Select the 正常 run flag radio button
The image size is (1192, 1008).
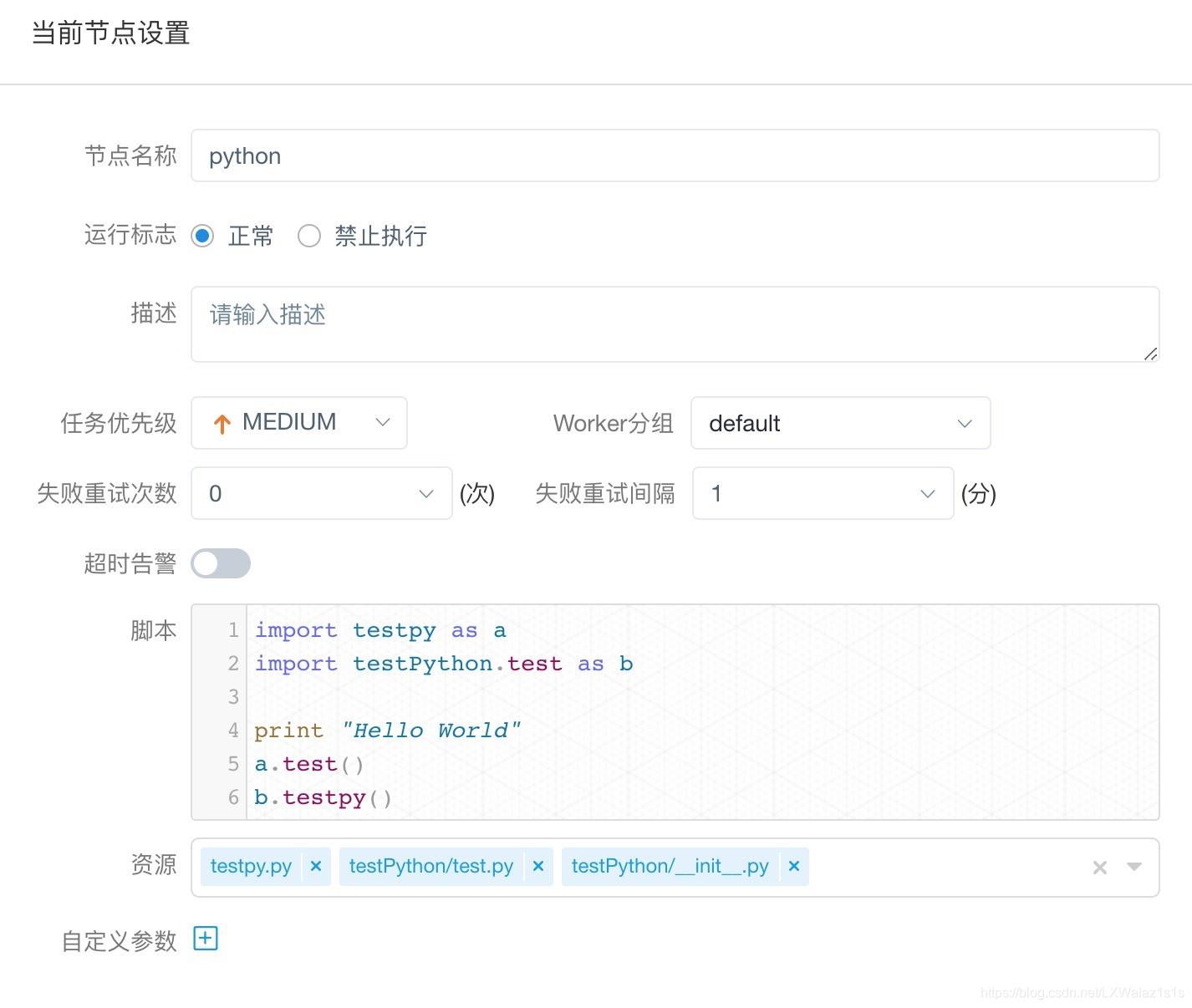coord(202,236)
